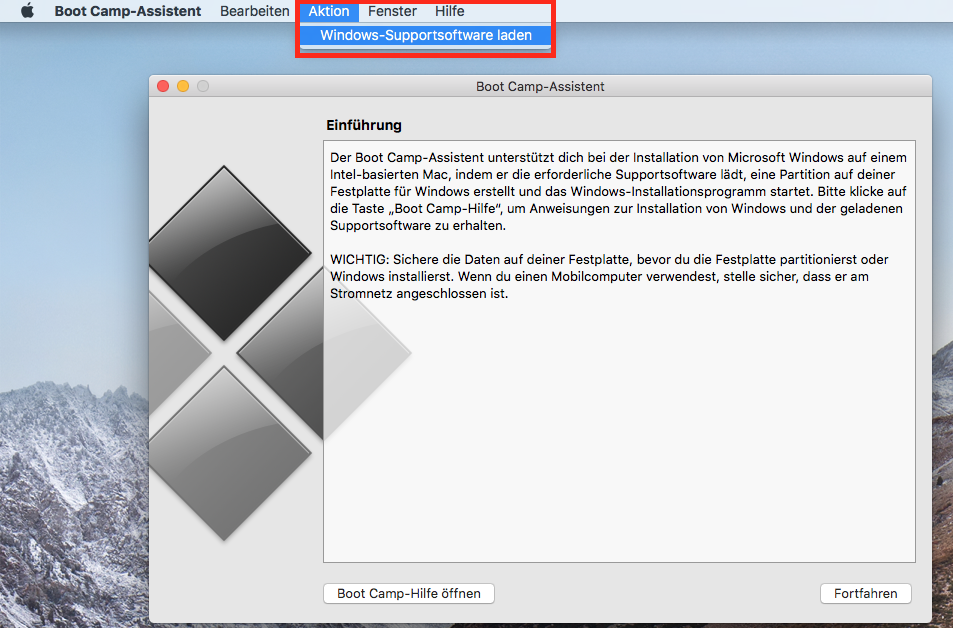Click the Einführung heading

(364, 125)
